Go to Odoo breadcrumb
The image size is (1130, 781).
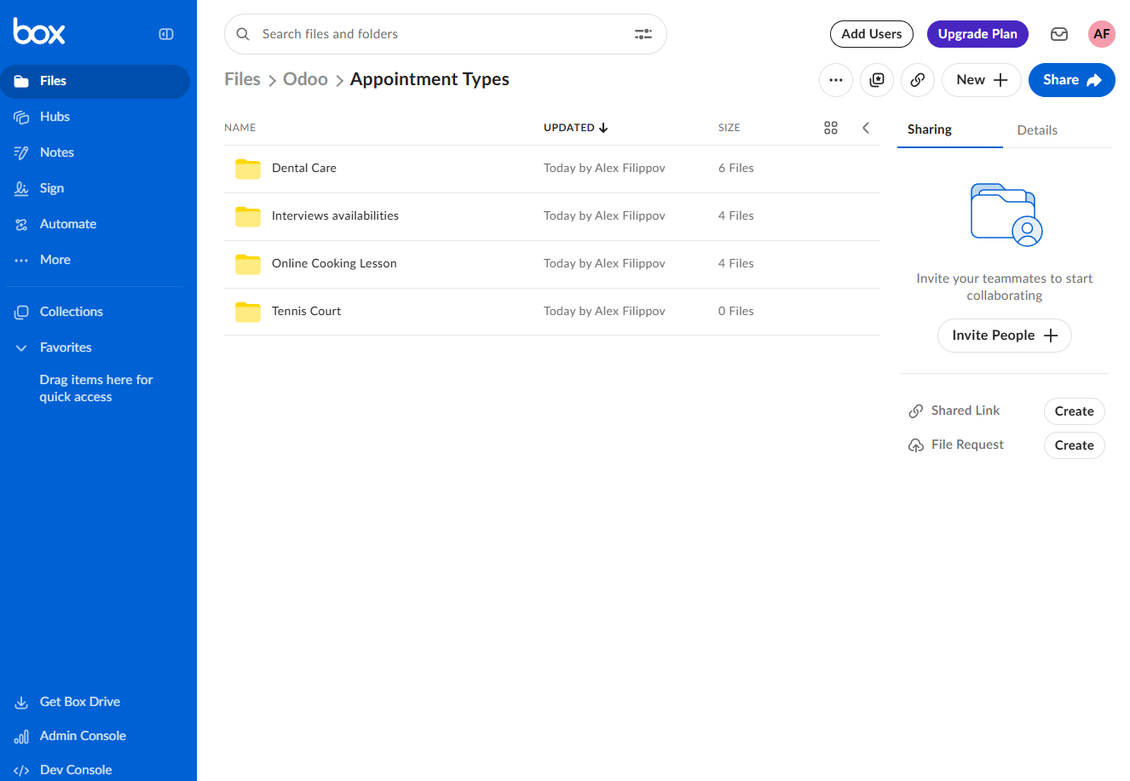click(305, 79)
